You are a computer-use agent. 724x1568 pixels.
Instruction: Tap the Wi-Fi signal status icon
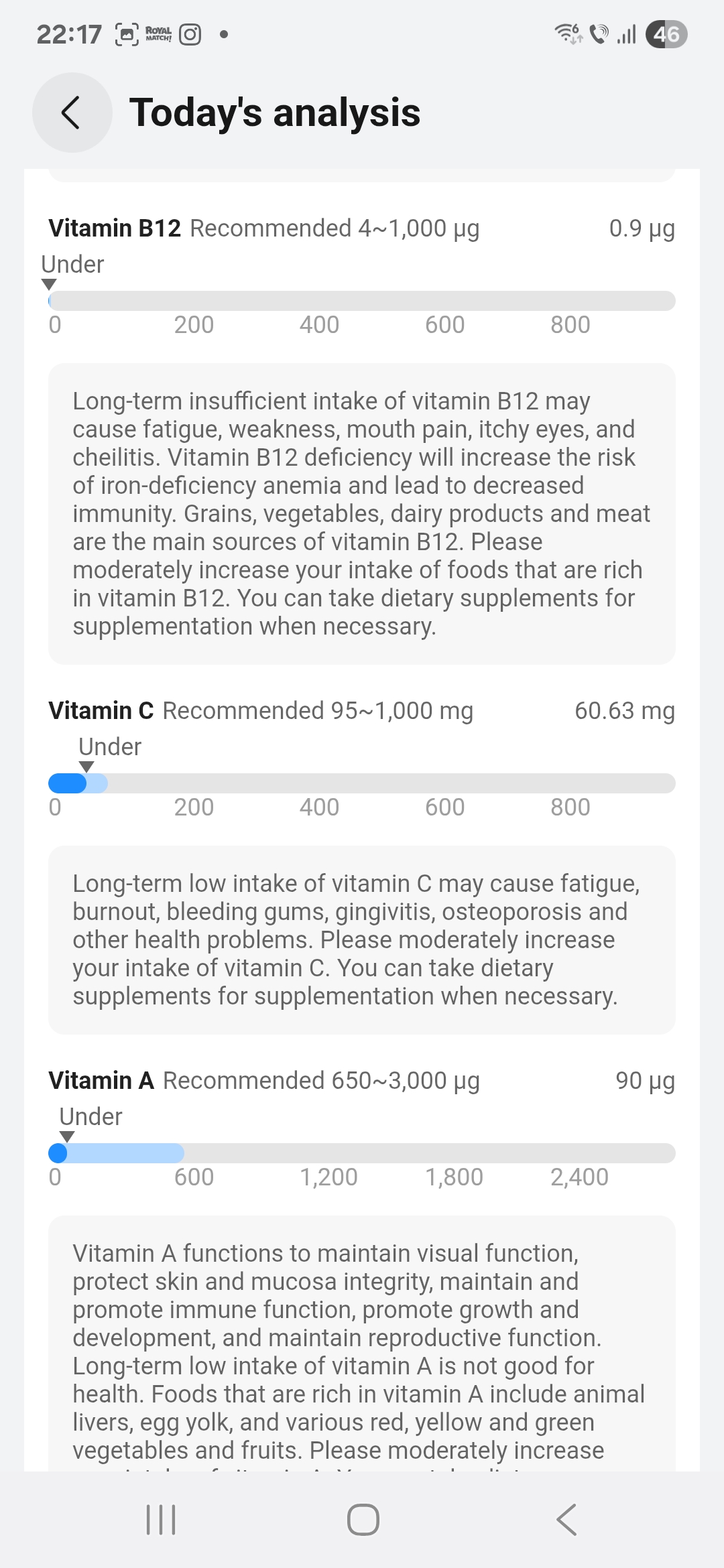[568, 34]
